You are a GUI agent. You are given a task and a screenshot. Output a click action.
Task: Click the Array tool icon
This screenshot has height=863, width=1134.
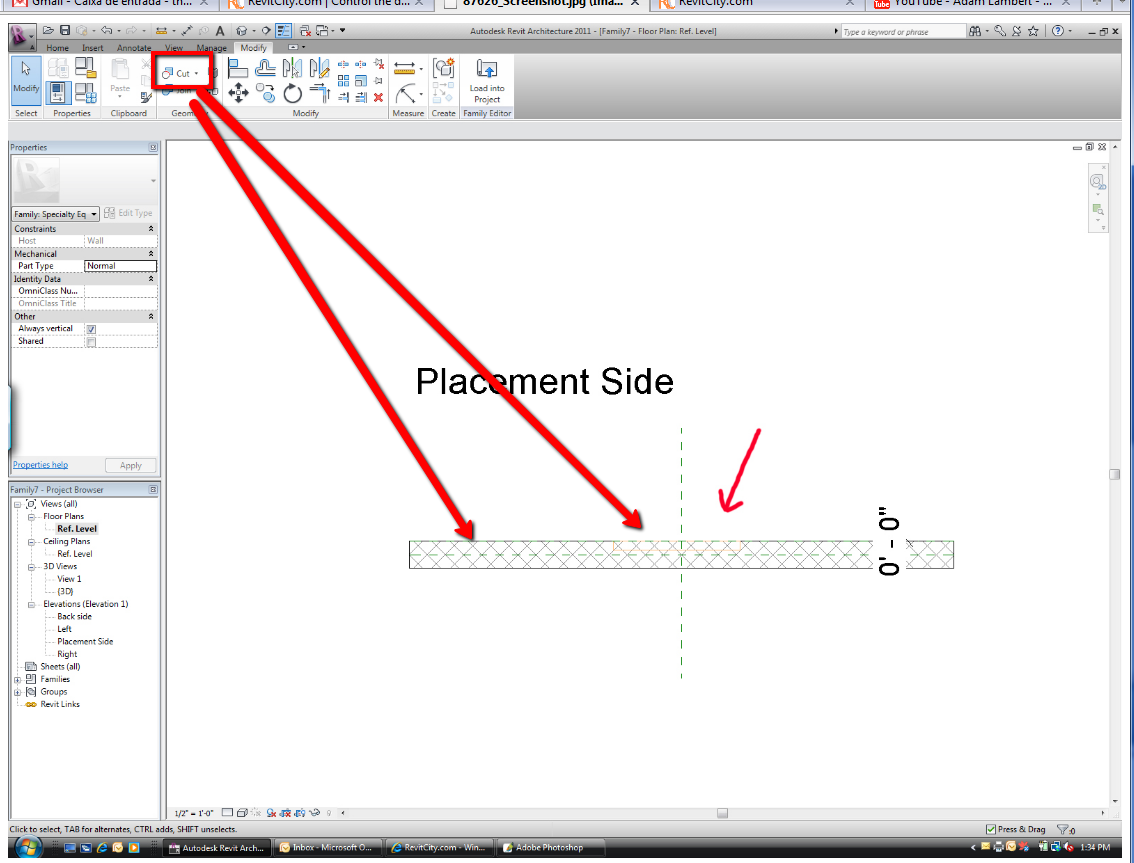click(x=344, y=81)
